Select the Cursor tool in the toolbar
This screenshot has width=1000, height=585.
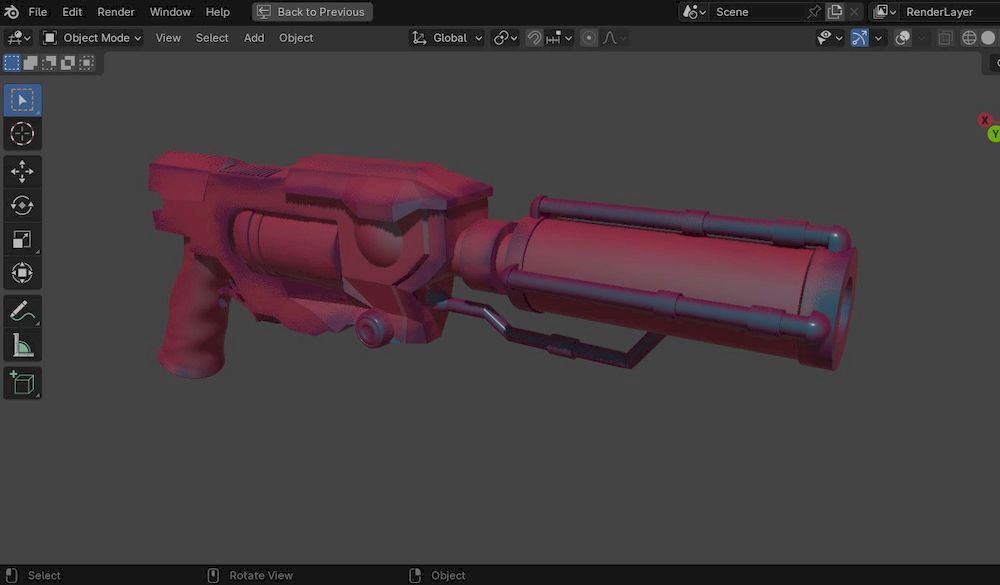(x=22, y=134)
